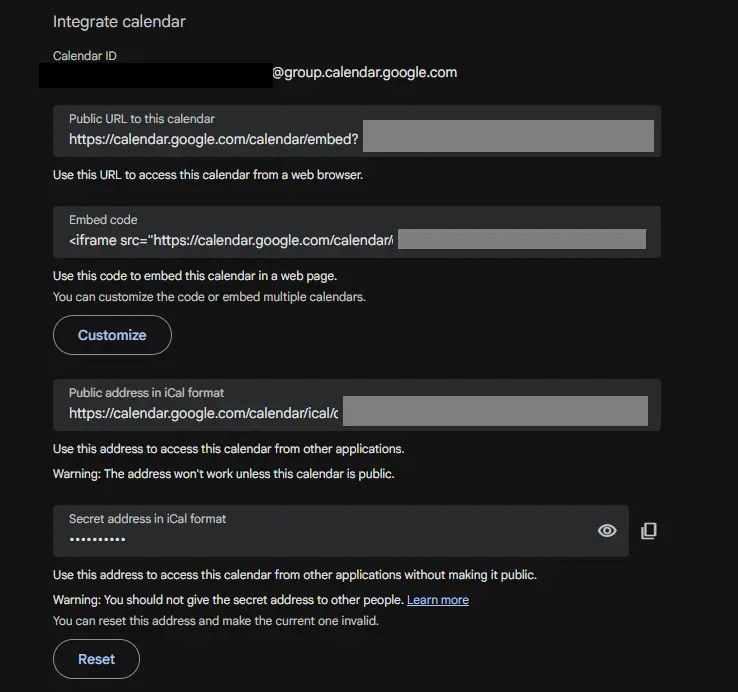Click the Integrate calendar heading
The image size is (738, 692).
click(119, 22)
